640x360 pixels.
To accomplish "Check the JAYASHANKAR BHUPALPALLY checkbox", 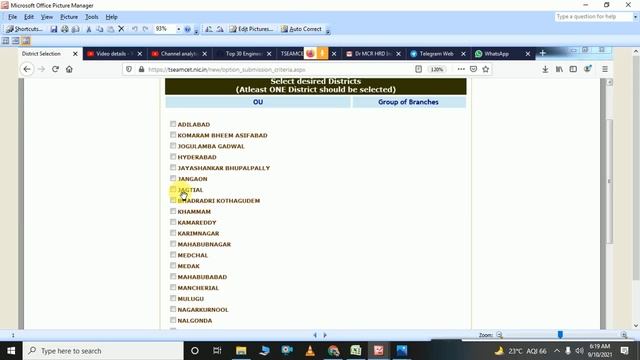I will point(173,167).
